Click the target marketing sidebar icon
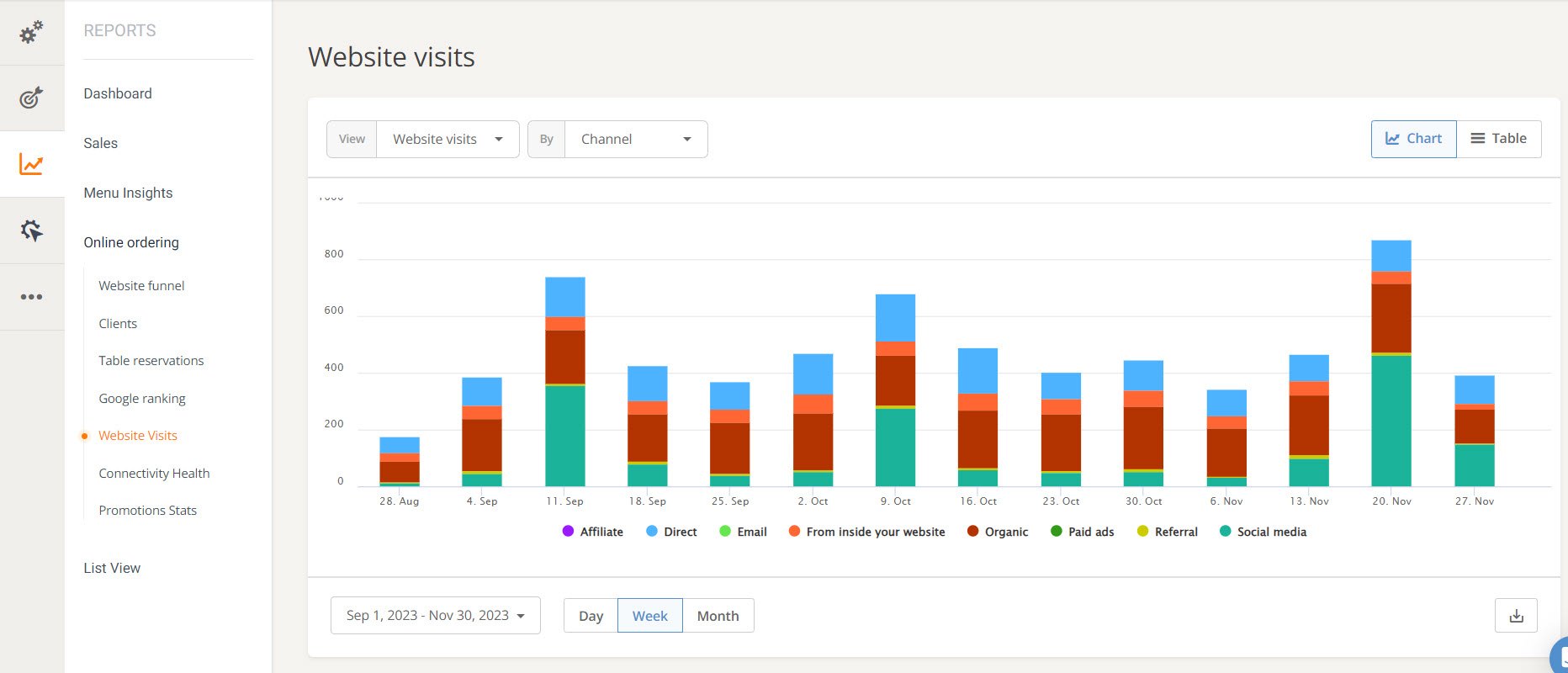 click(31, 98)
